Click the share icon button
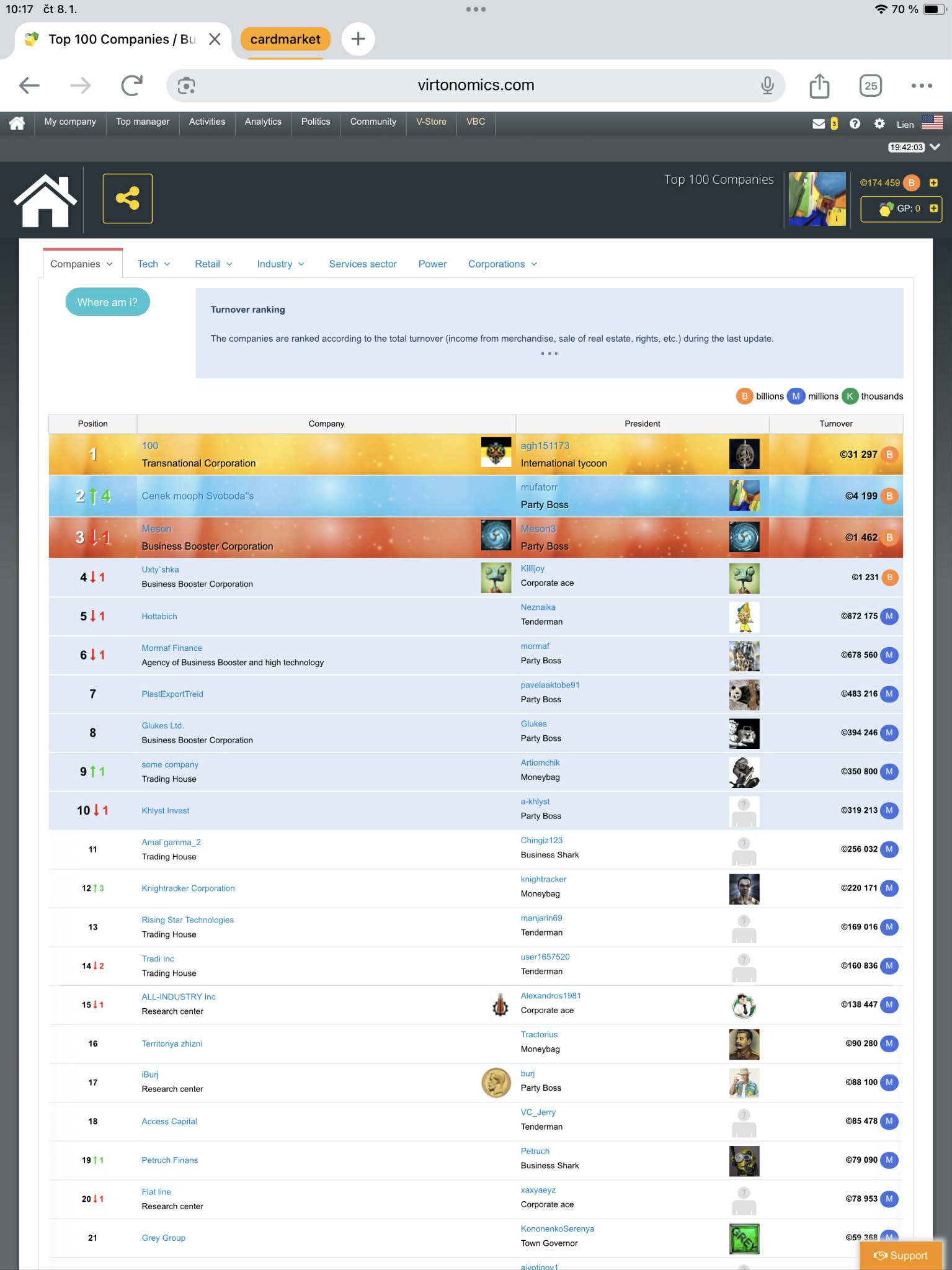The image size is (952, 1270). tap(127, 199)
